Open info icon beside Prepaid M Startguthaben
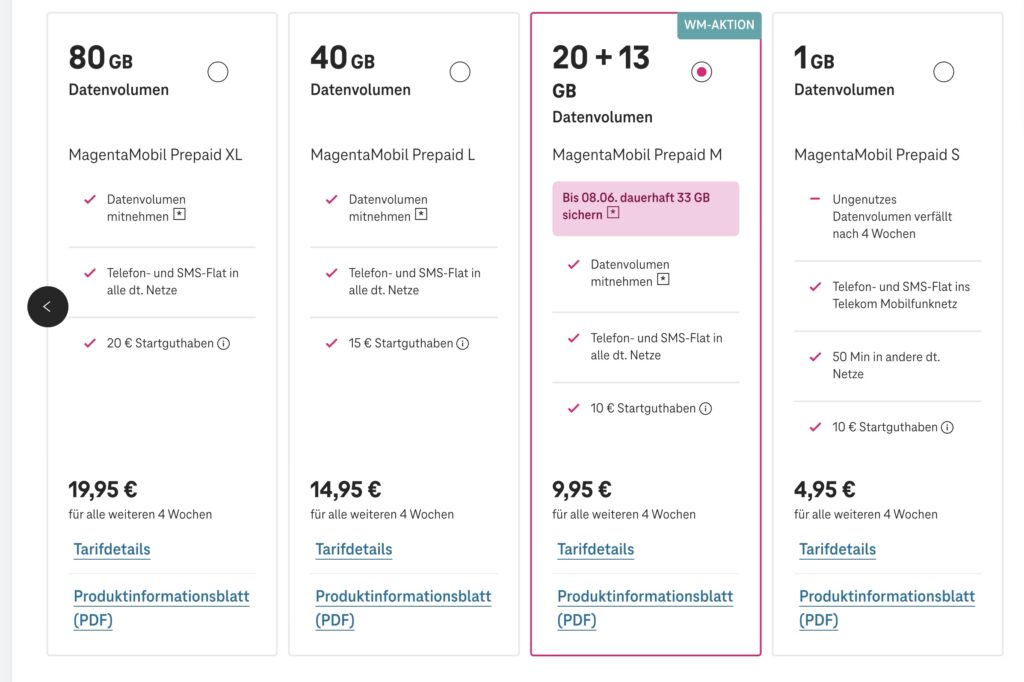1024x682 pixels. tap(705, 409)
